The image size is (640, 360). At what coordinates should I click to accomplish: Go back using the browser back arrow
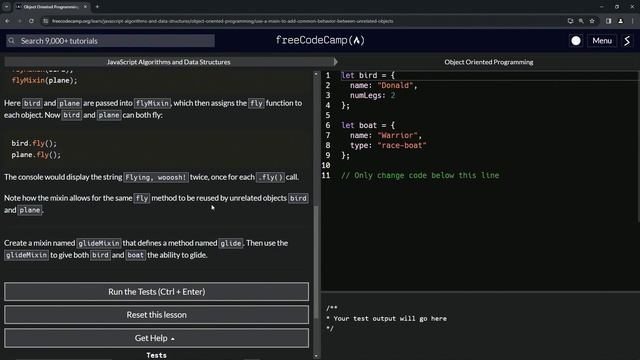click(7, 21)
